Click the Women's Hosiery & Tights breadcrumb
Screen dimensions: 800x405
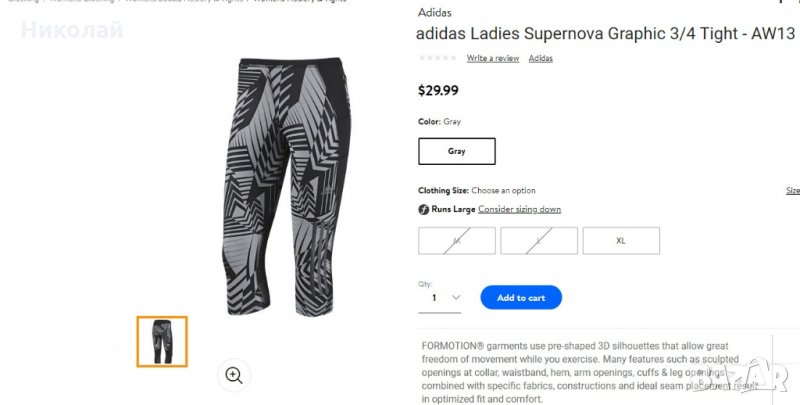tap(299, 1)
